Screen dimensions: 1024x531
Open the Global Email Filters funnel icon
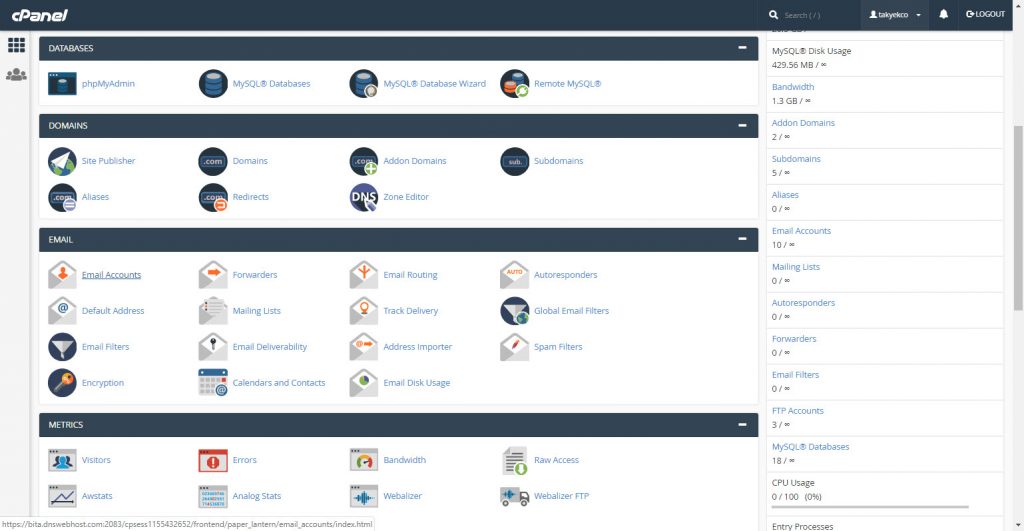(x=515, y=311)
